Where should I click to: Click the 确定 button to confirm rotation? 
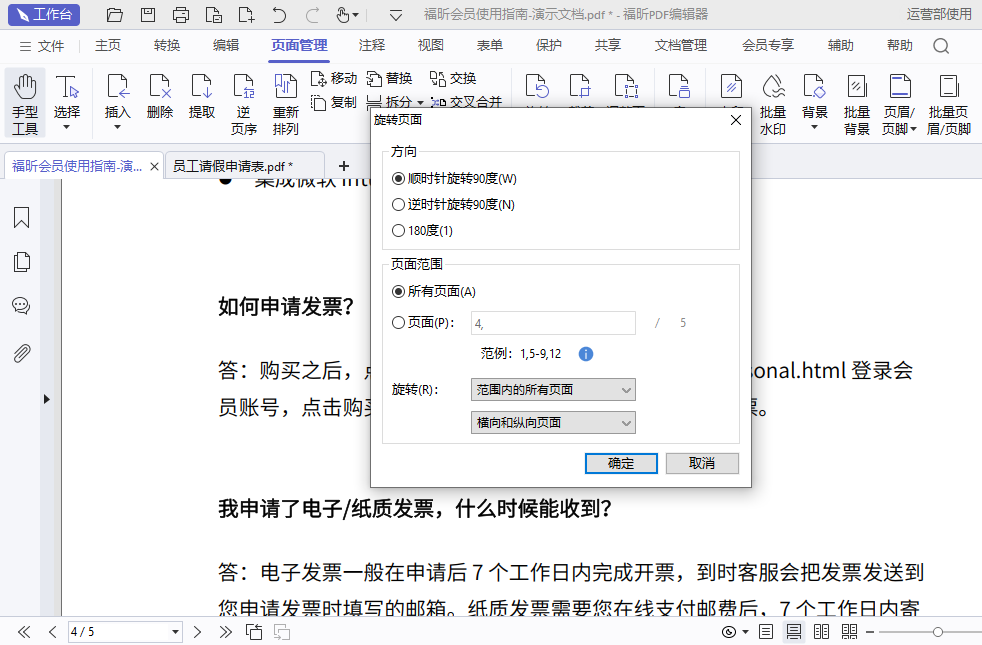click(x=621, y=463)
